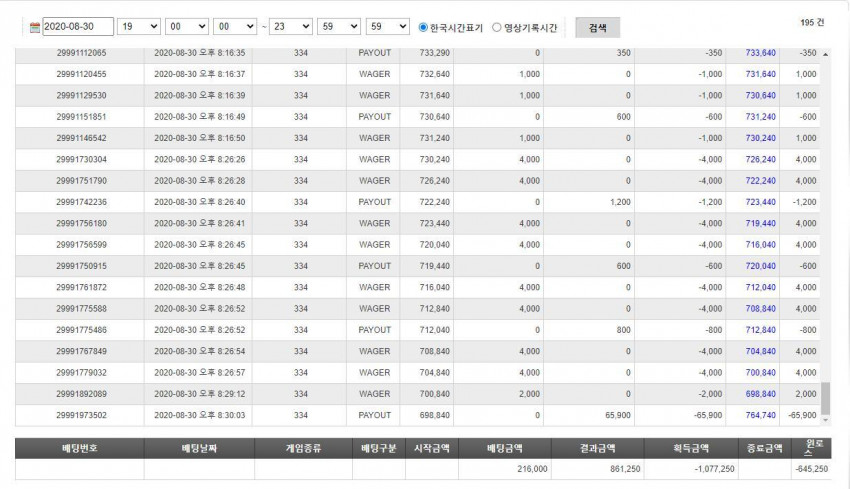Open the calendar date picker icon
This screenshot has width=850, height=489.
coord(35,27)
